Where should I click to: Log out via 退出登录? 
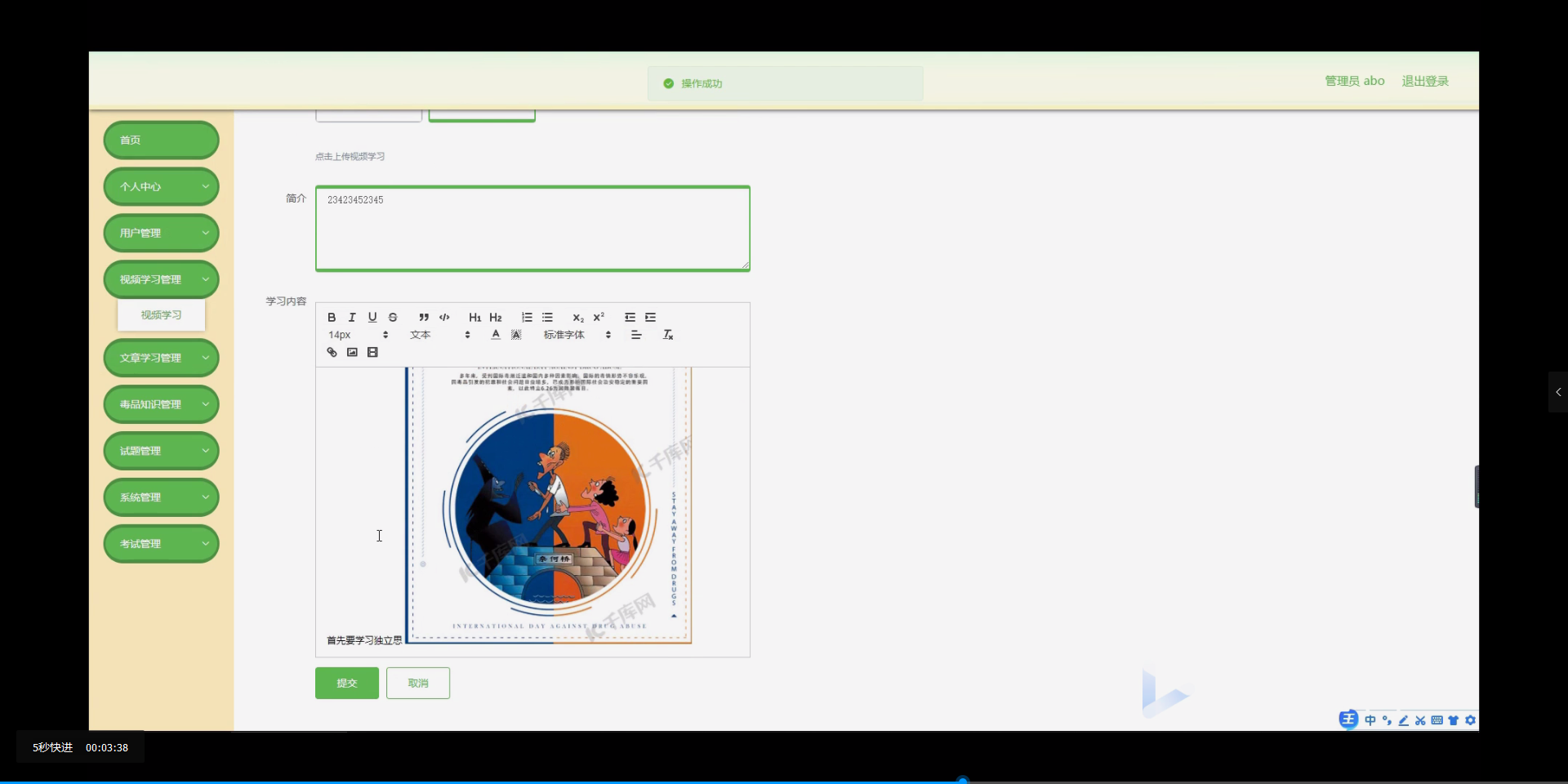tap(1425, 81)
